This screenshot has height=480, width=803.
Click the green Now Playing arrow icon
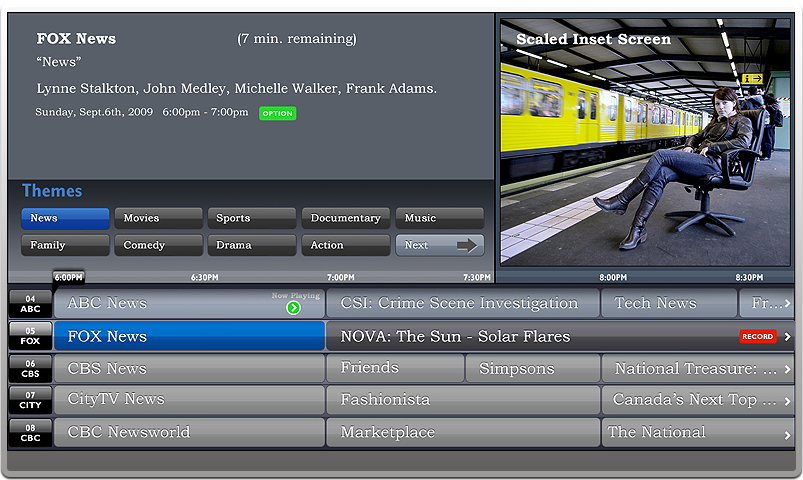coord(293,308)
